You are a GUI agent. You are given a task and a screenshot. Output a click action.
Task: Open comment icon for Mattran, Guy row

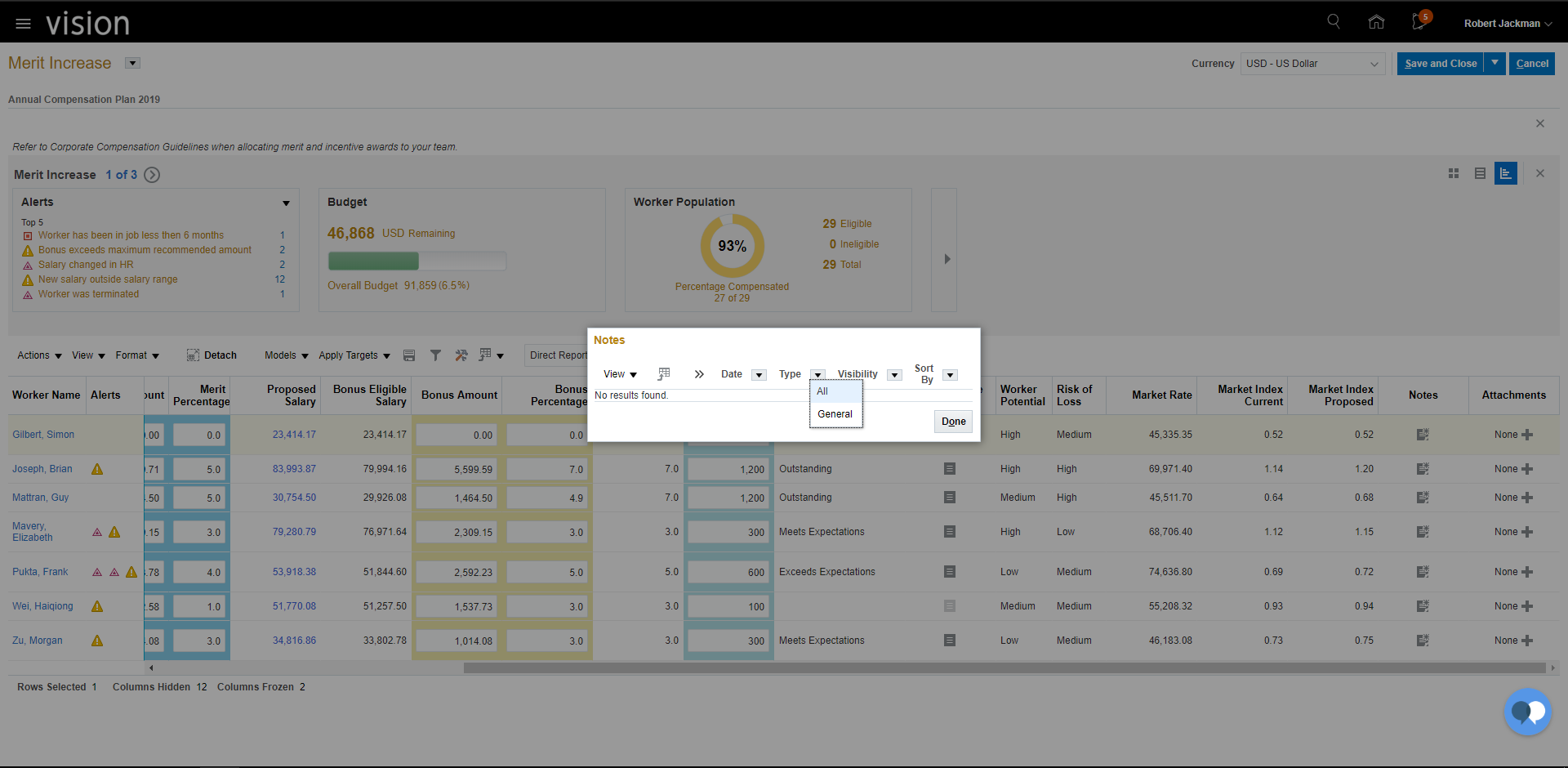[x=950, y=498]
